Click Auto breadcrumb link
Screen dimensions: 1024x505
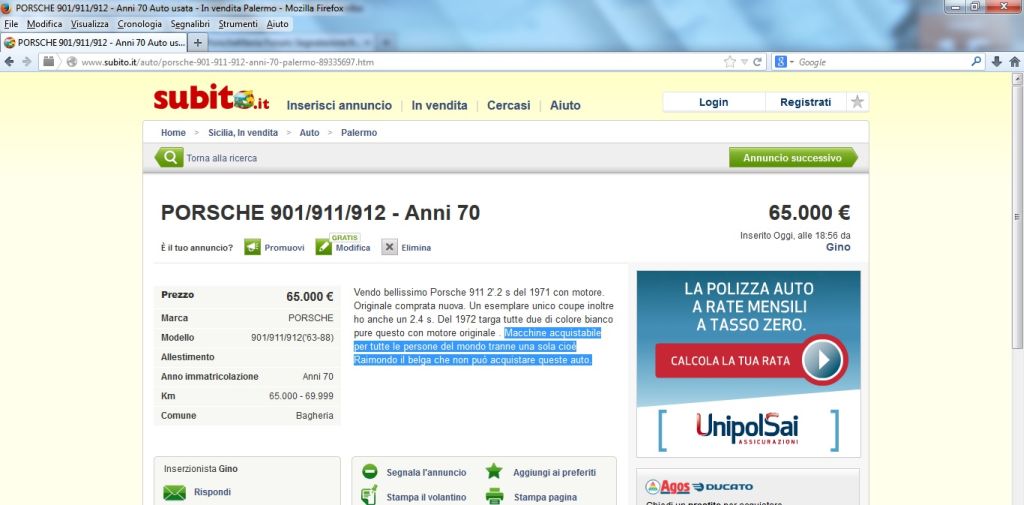pyautogui.click(x=310, y=133)
